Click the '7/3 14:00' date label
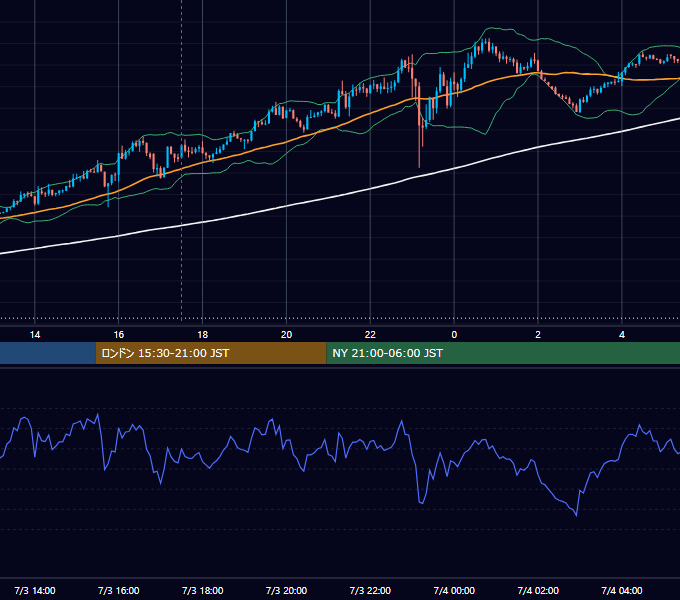Image resolution: width=680 pixels, height=600 pixels. pos(35,590)
